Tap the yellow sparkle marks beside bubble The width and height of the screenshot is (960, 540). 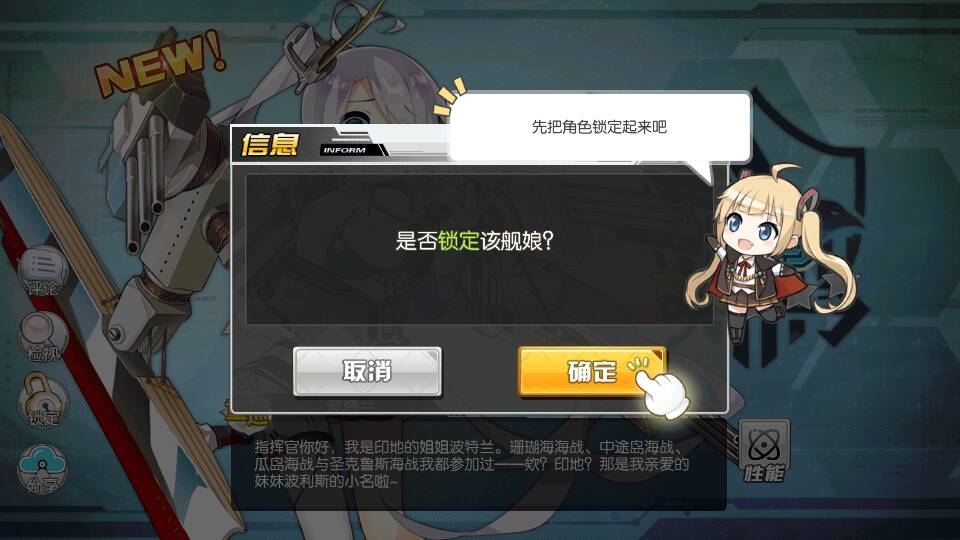click(x=450, y=97)
